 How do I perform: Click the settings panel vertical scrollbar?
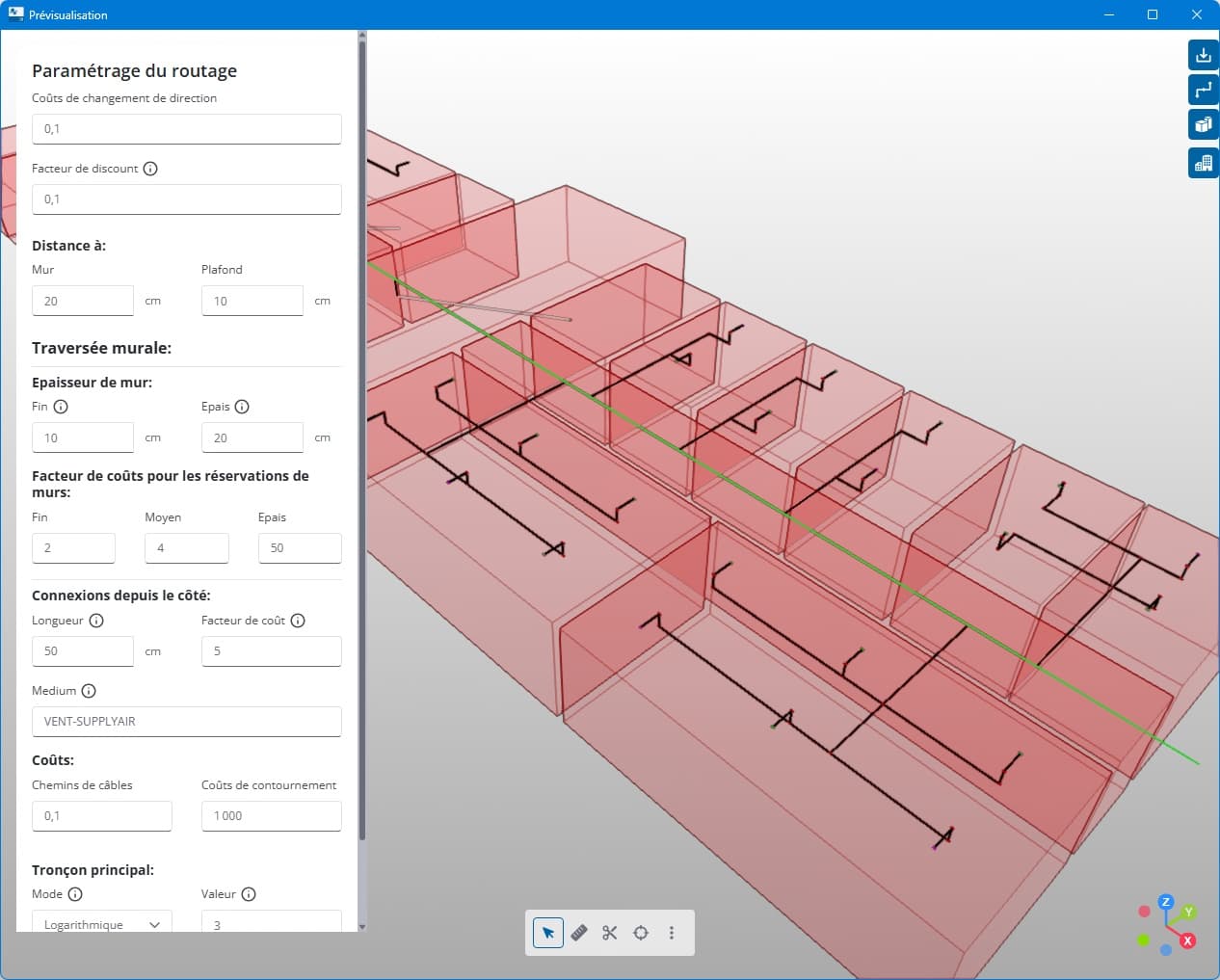pos(362,434)
